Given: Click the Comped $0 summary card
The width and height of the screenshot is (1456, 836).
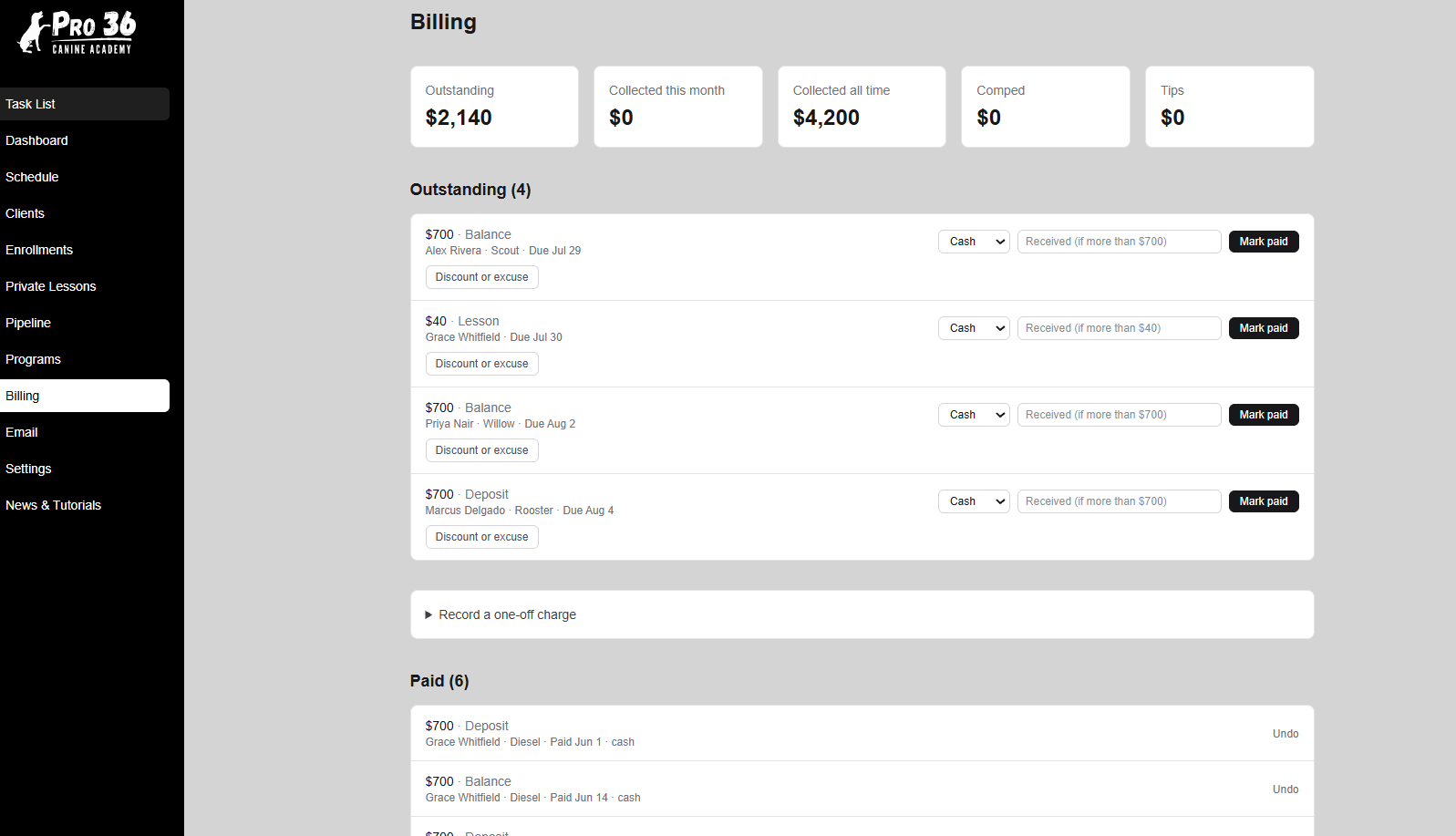Looking at the screenshot, I should [x=1046, y=107].
